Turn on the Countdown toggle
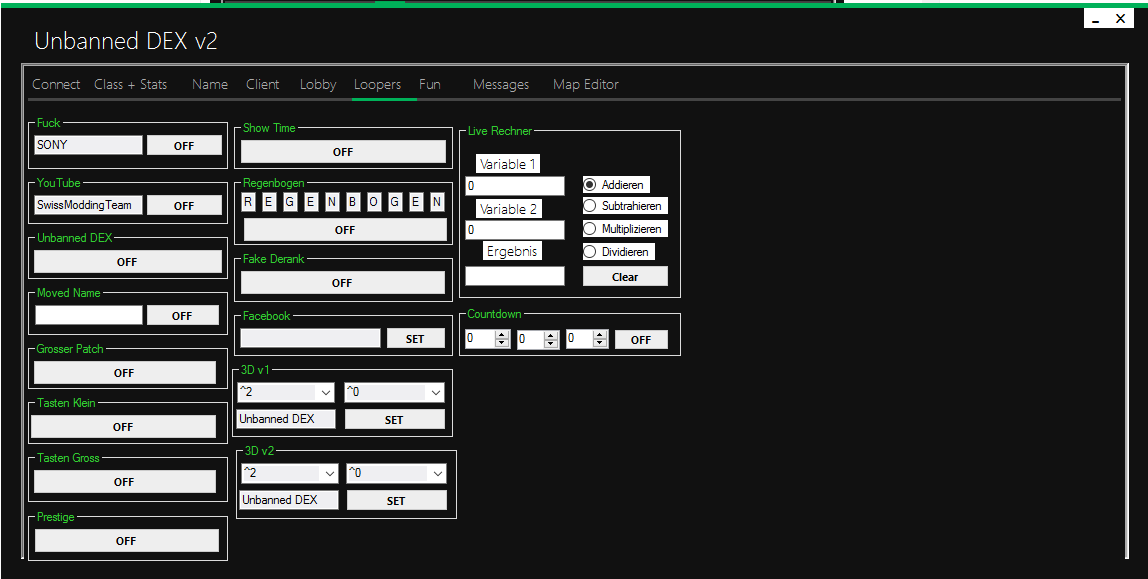Screen dimensions: 1148x579 (x=641, y=340)
